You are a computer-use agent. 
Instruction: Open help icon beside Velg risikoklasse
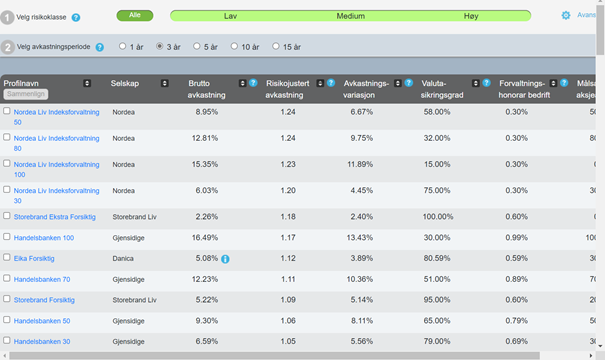click(x=76, y=17)
